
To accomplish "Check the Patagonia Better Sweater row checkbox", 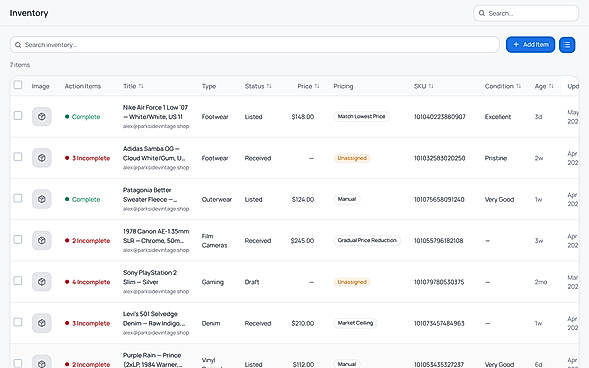I will [18, 198].
